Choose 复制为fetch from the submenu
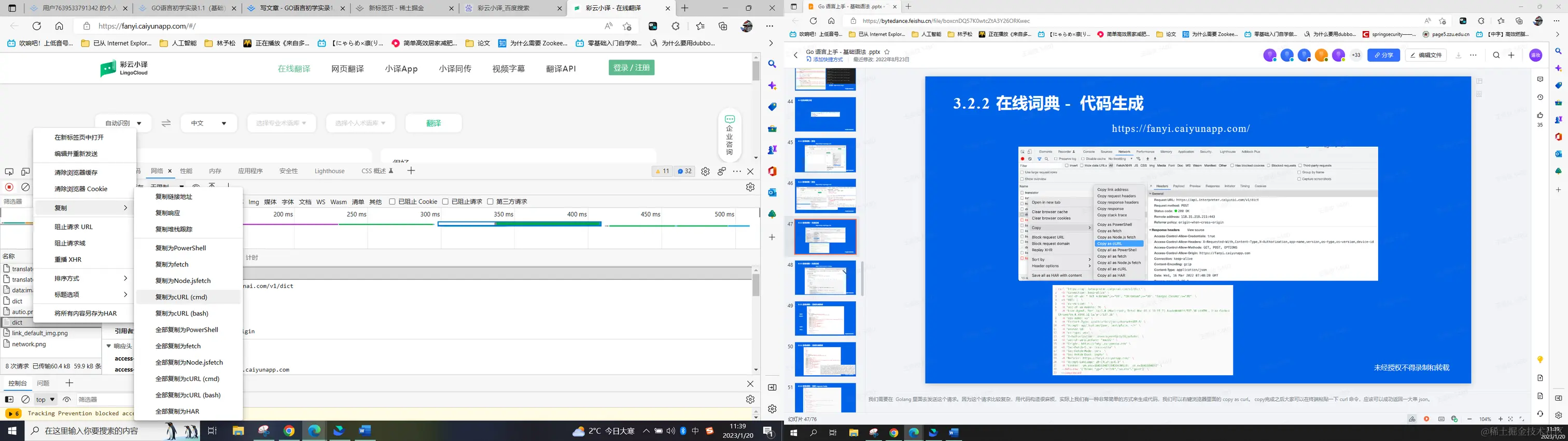 189,265
